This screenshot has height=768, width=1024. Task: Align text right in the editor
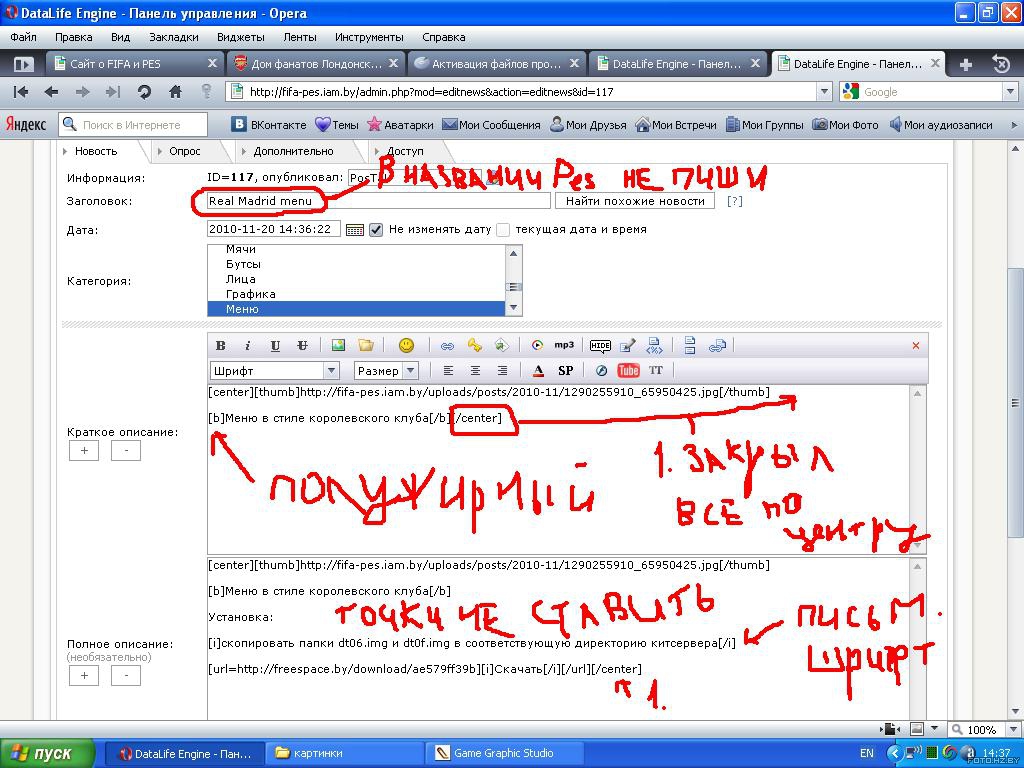pyautogui.click(x=502, y=370)
